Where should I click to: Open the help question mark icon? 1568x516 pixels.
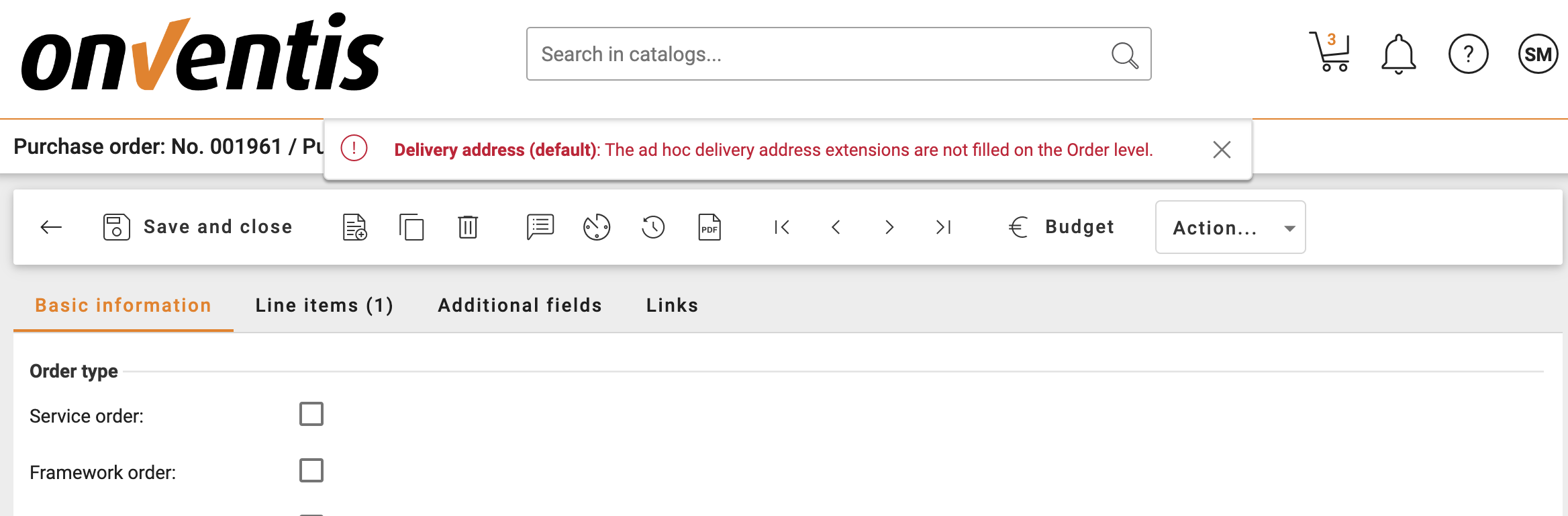[1468, 54]
